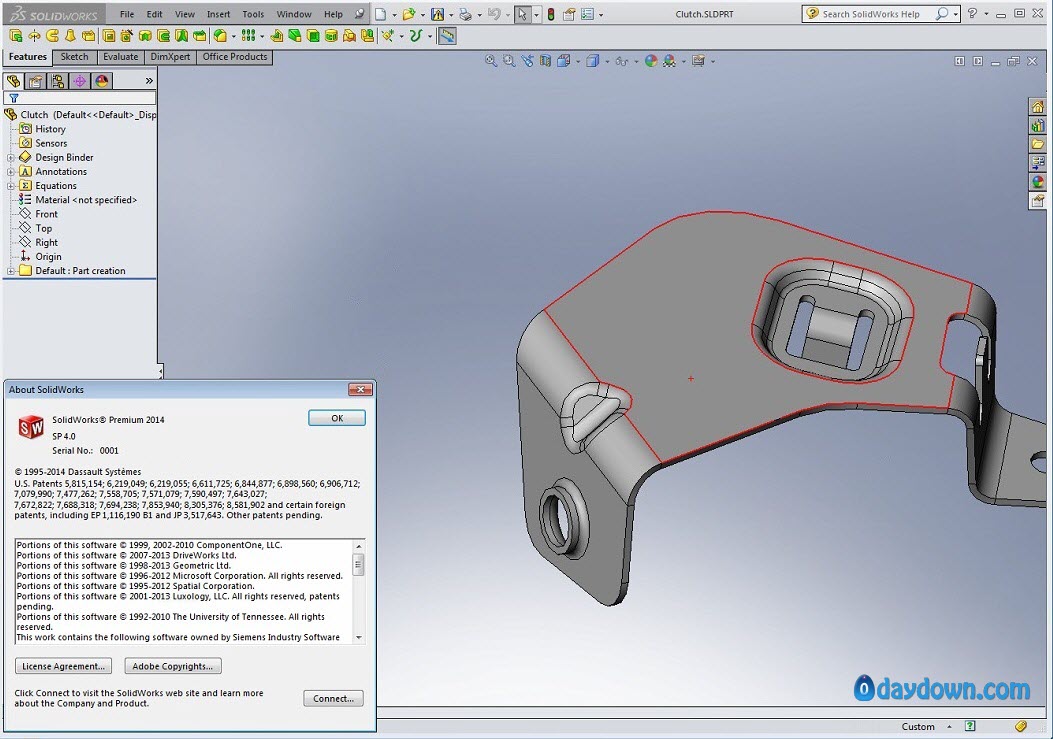Open the Display Style dropdown arrow
This screenshot has width=1053, height=739.
606,62
